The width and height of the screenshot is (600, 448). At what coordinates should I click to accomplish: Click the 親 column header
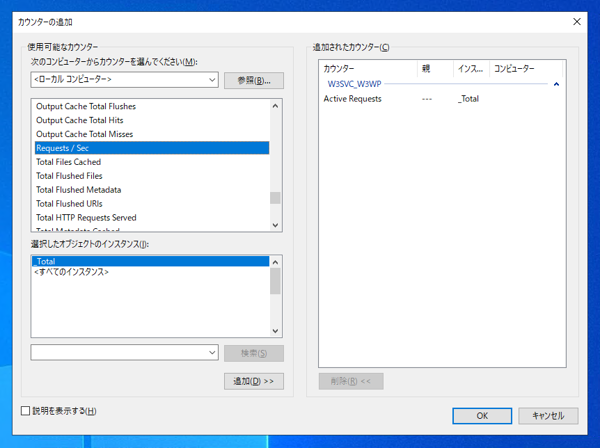click(435, 69)
